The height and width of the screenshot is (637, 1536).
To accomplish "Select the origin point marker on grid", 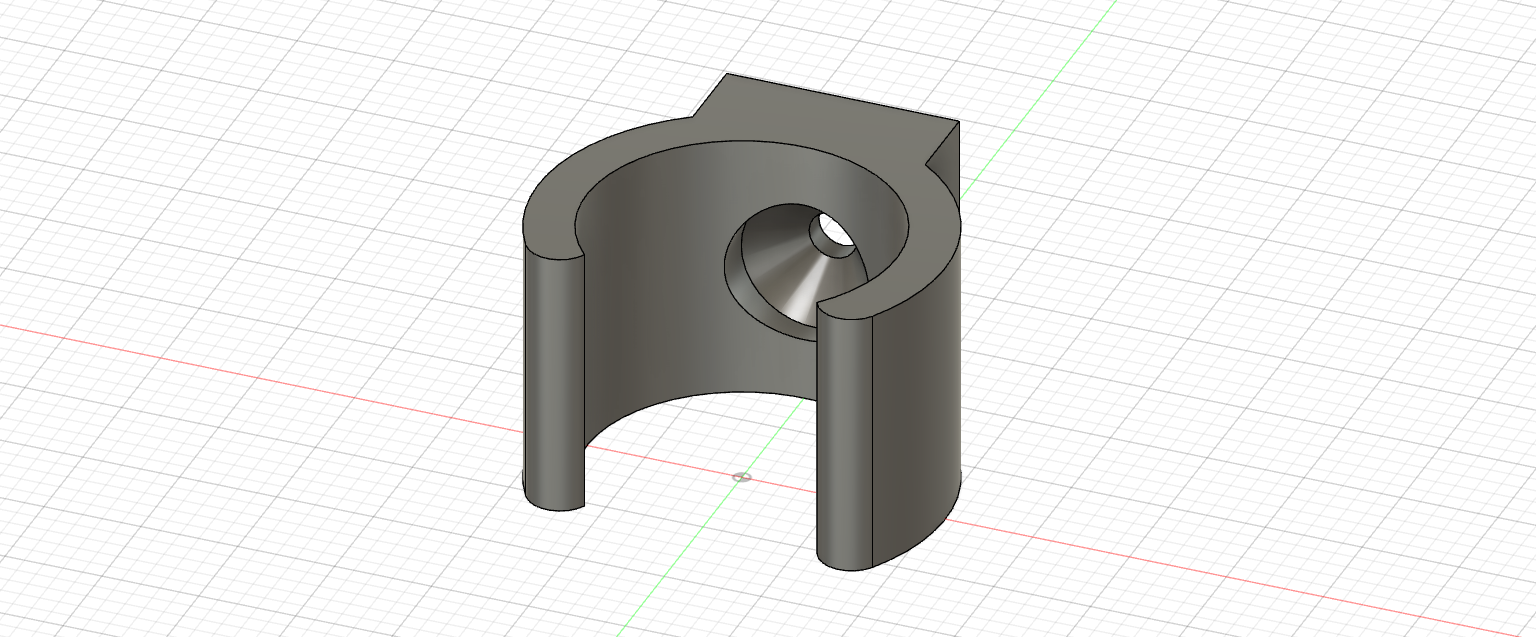I will 741,477.
